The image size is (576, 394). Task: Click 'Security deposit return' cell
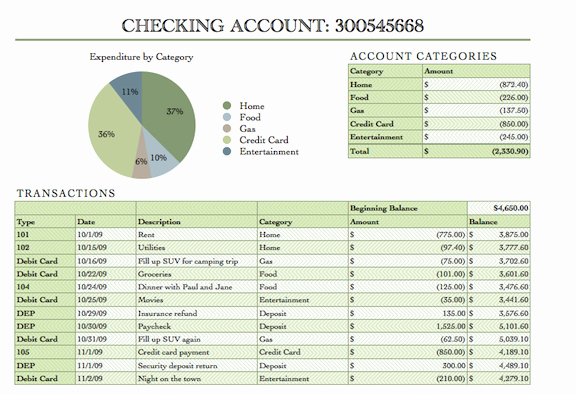197,365
